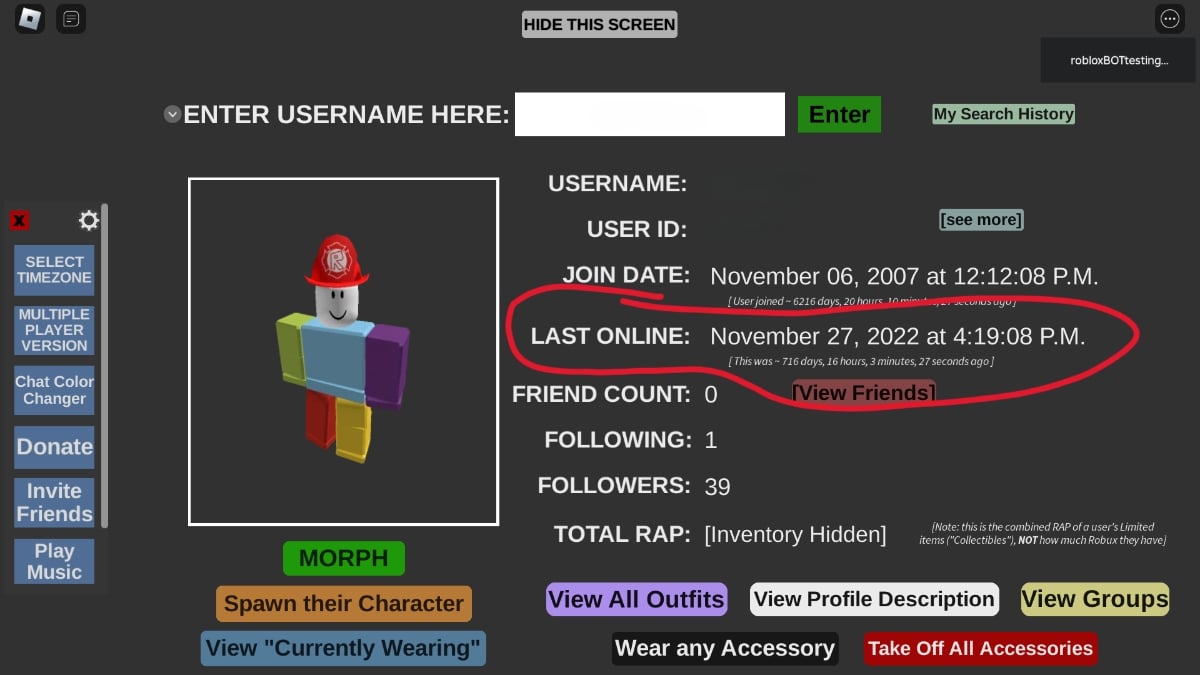Select Spawn their Character

coord(343,603)
